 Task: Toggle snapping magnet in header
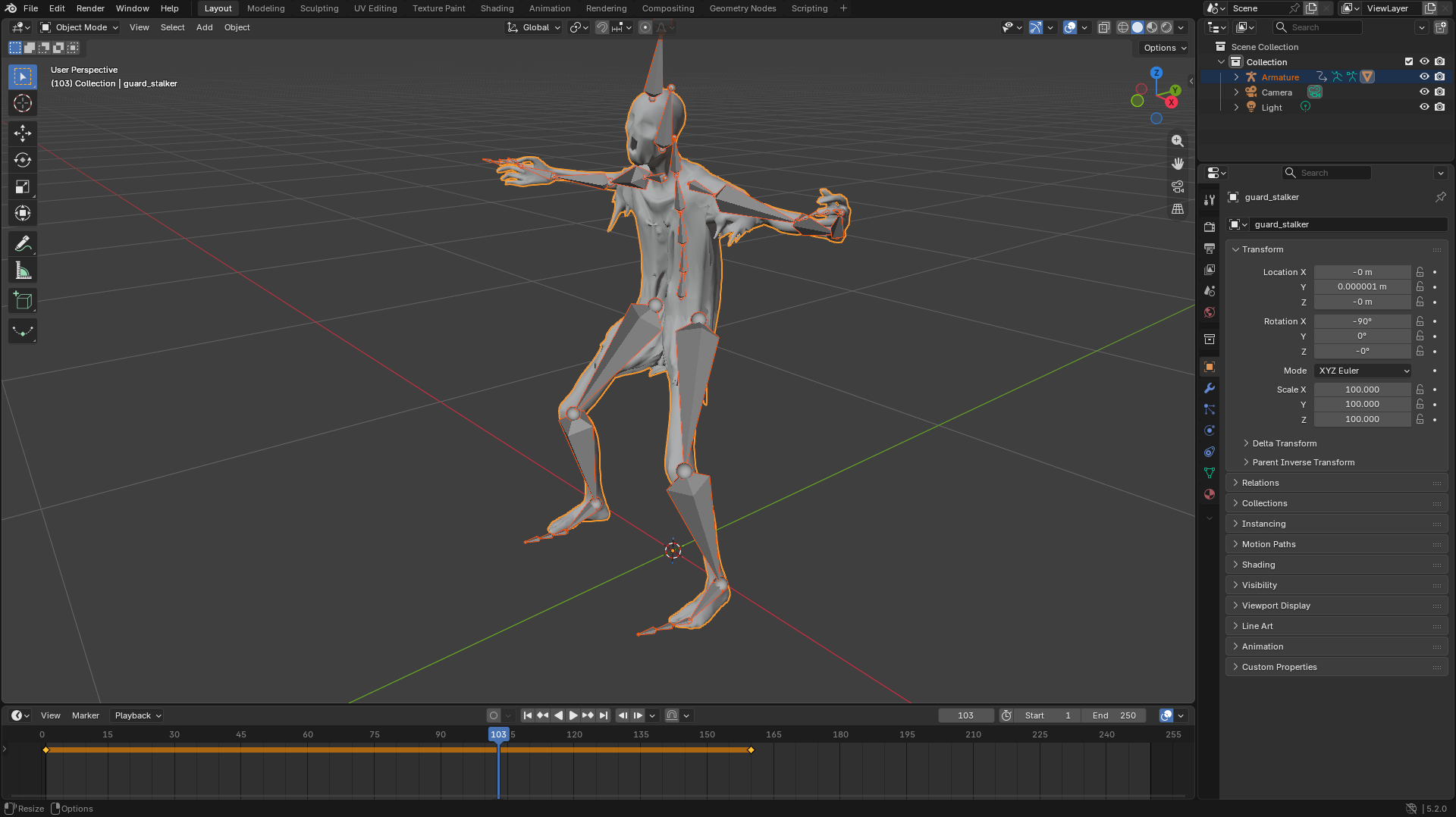point(601,27)
